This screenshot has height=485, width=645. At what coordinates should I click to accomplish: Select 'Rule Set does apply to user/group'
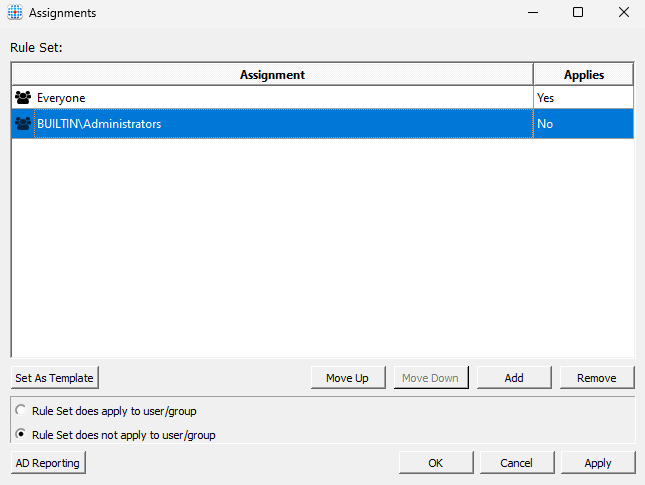[20, 411]
